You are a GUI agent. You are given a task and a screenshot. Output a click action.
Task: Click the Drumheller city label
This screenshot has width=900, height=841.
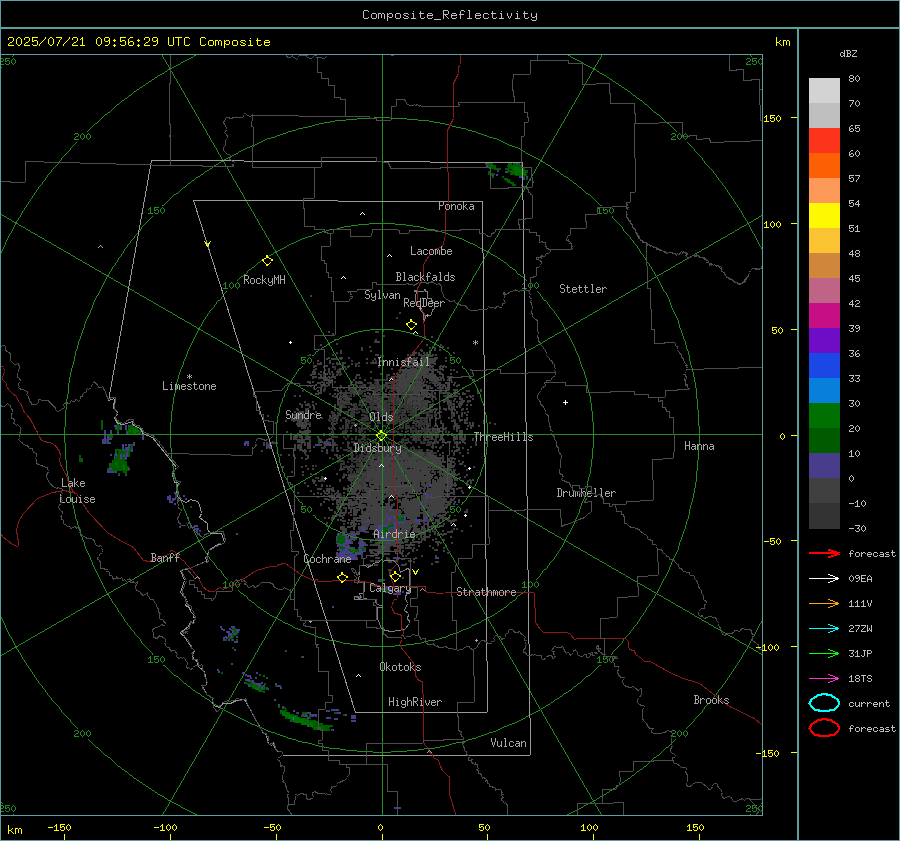[586, 493]
